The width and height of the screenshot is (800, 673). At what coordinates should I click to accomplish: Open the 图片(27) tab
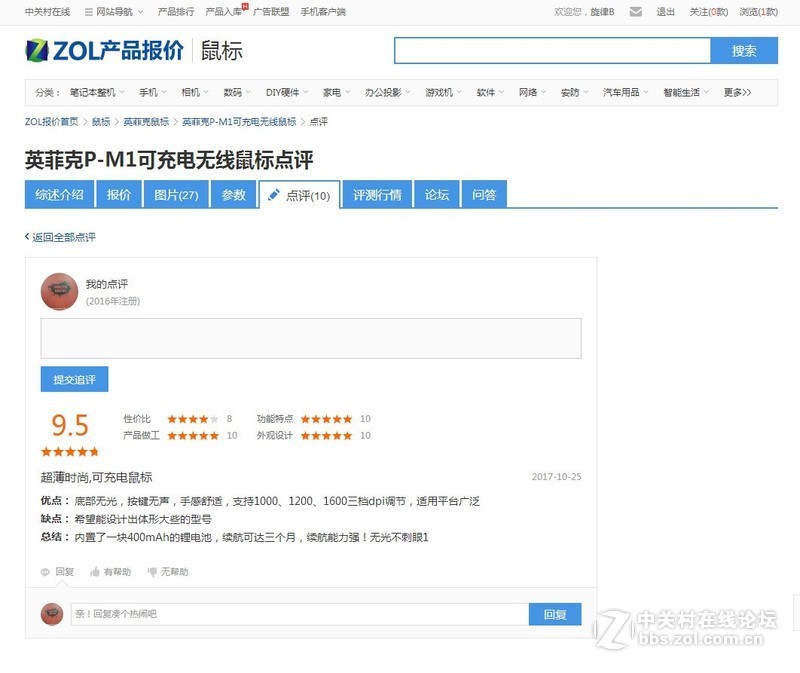(x=176, y=194)
